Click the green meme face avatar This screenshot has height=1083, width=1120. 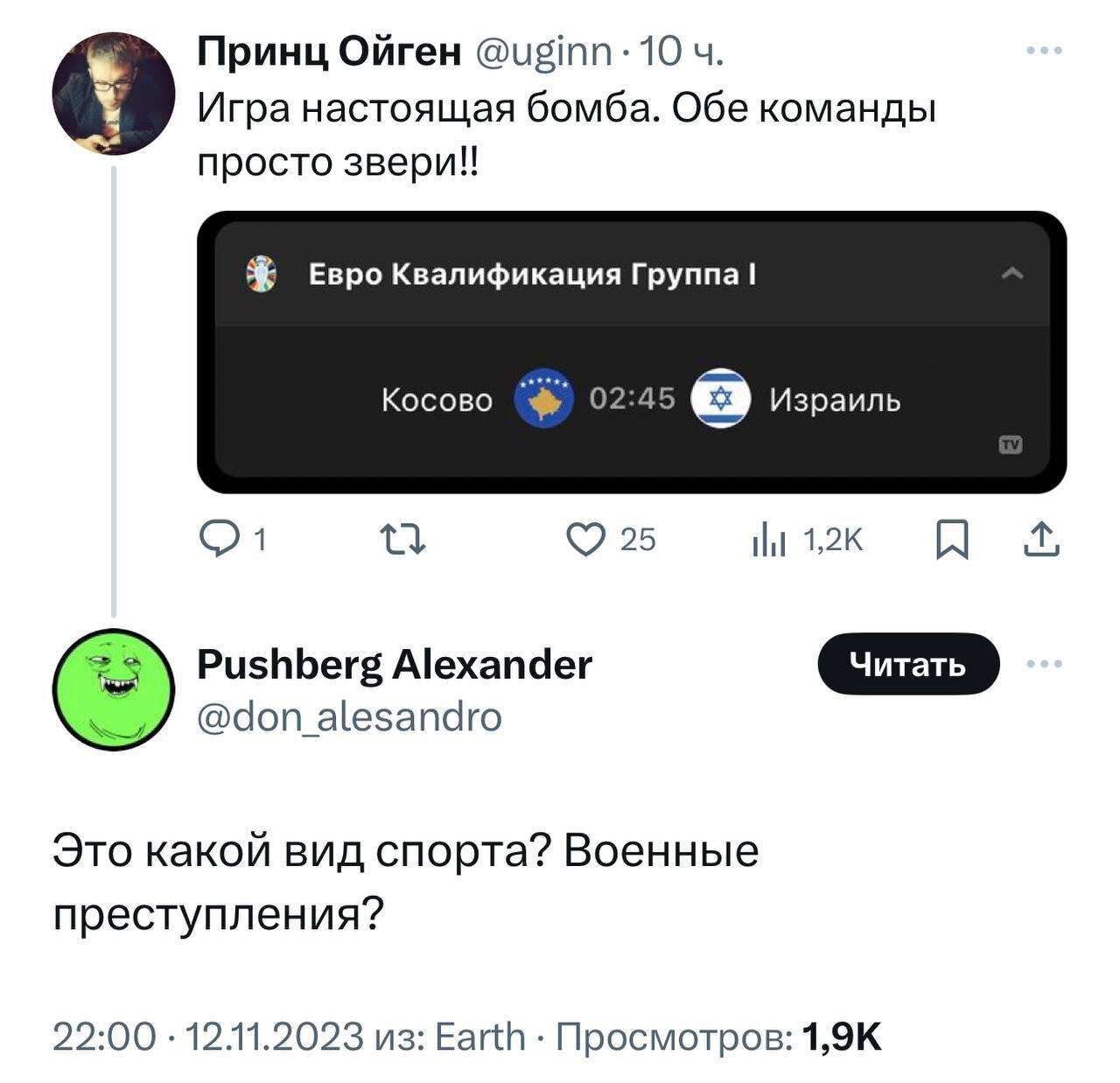coord(113,689)
